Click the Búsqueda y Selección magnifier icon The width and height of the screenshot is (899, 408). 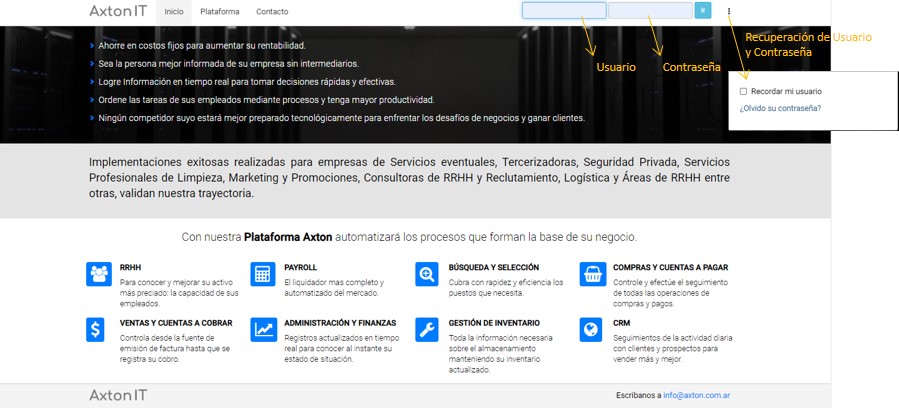[427, 274]
